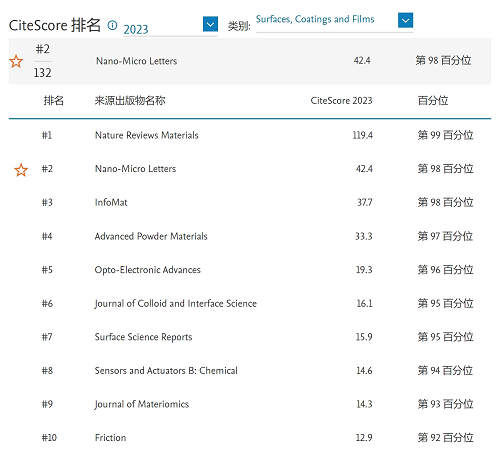Click the star icon beside the #2 table row
The width and height of the screenshot is (500, 455).
(21, 170)
